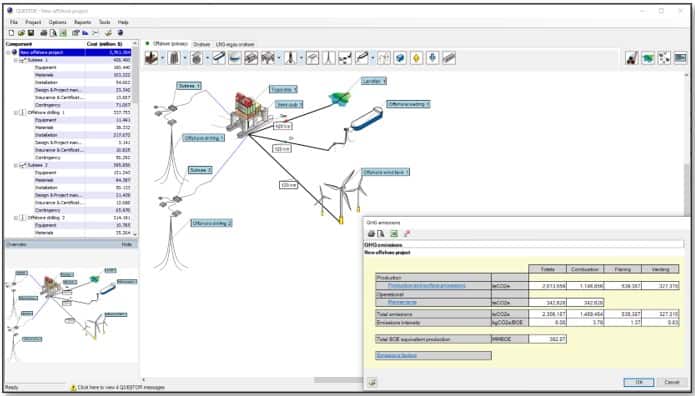
Task: Select the blue cube component icon
Action: pos(400,58)
